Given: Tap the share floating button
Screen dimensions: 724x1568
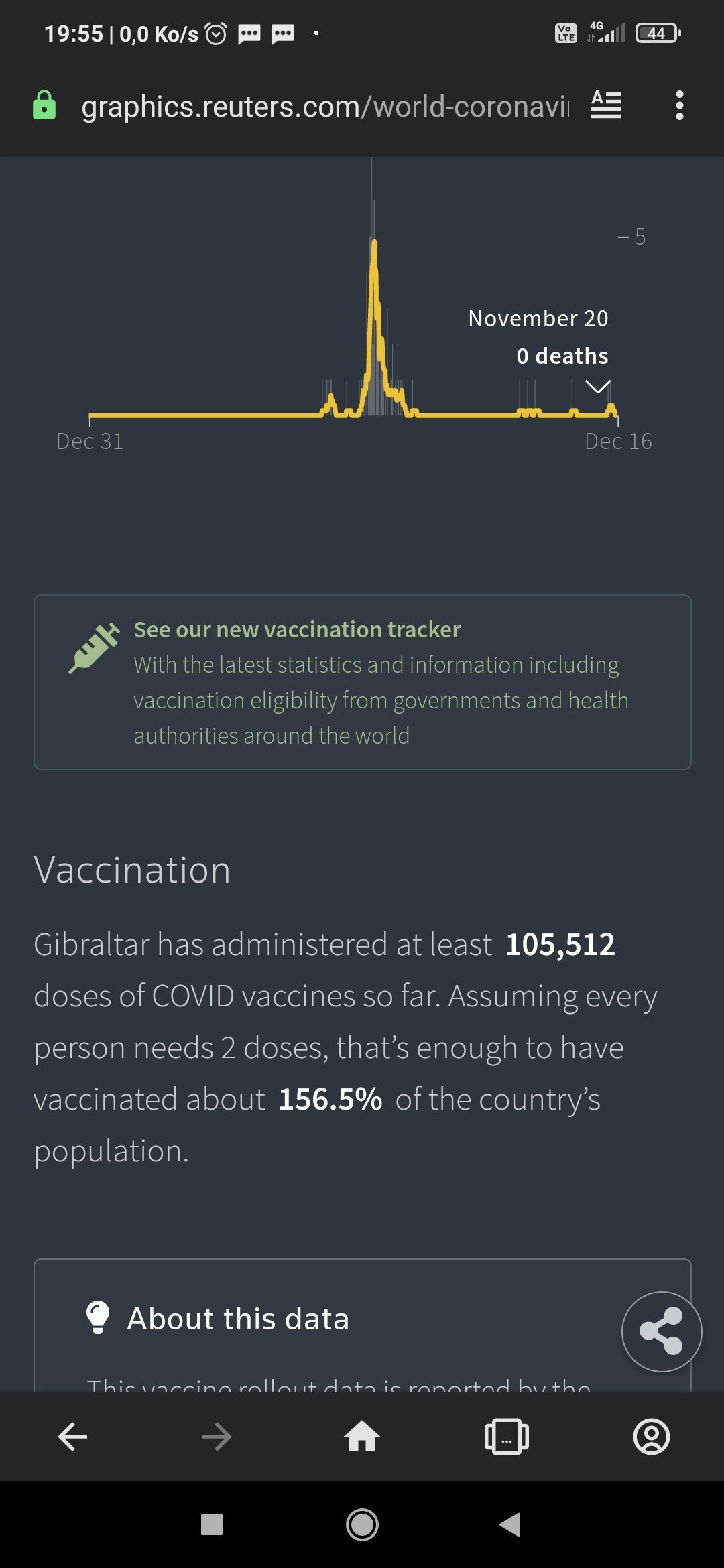Looking at the screenshot, I should [661, 1331].
